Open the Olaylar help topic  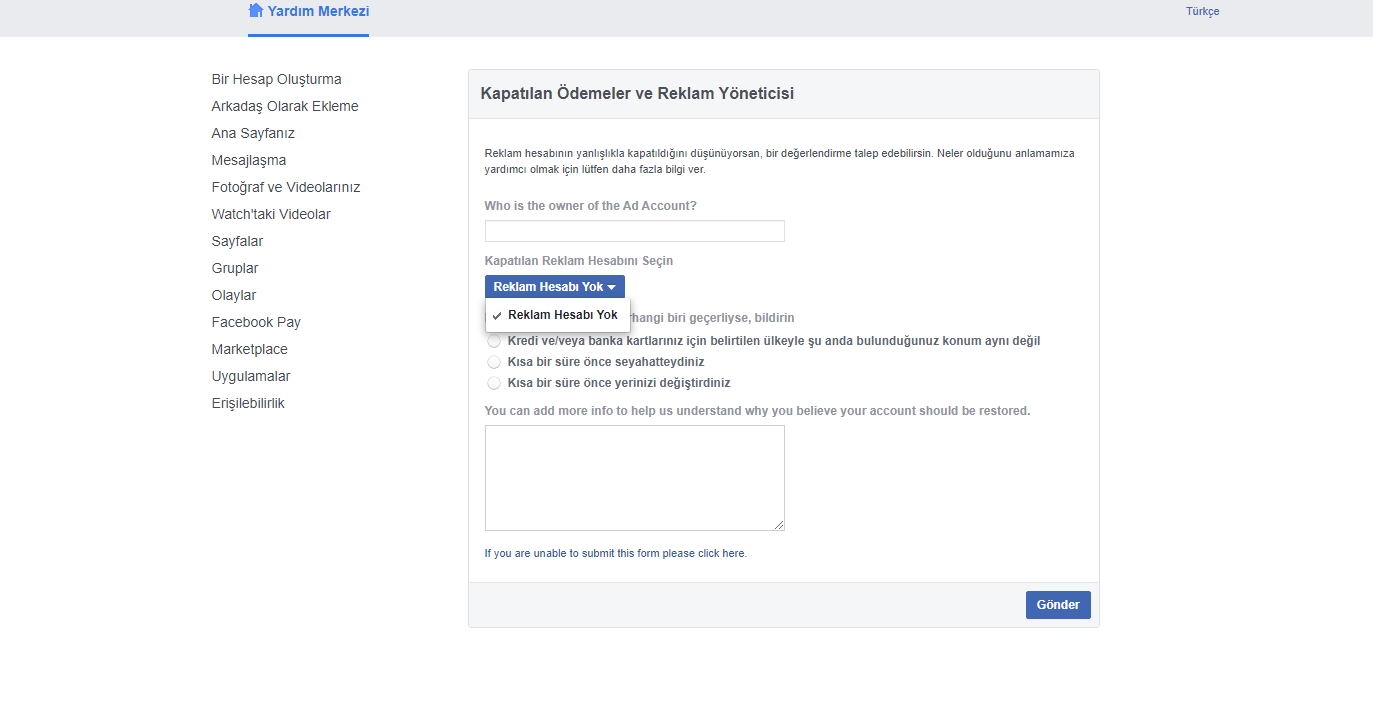pos(234,295)
